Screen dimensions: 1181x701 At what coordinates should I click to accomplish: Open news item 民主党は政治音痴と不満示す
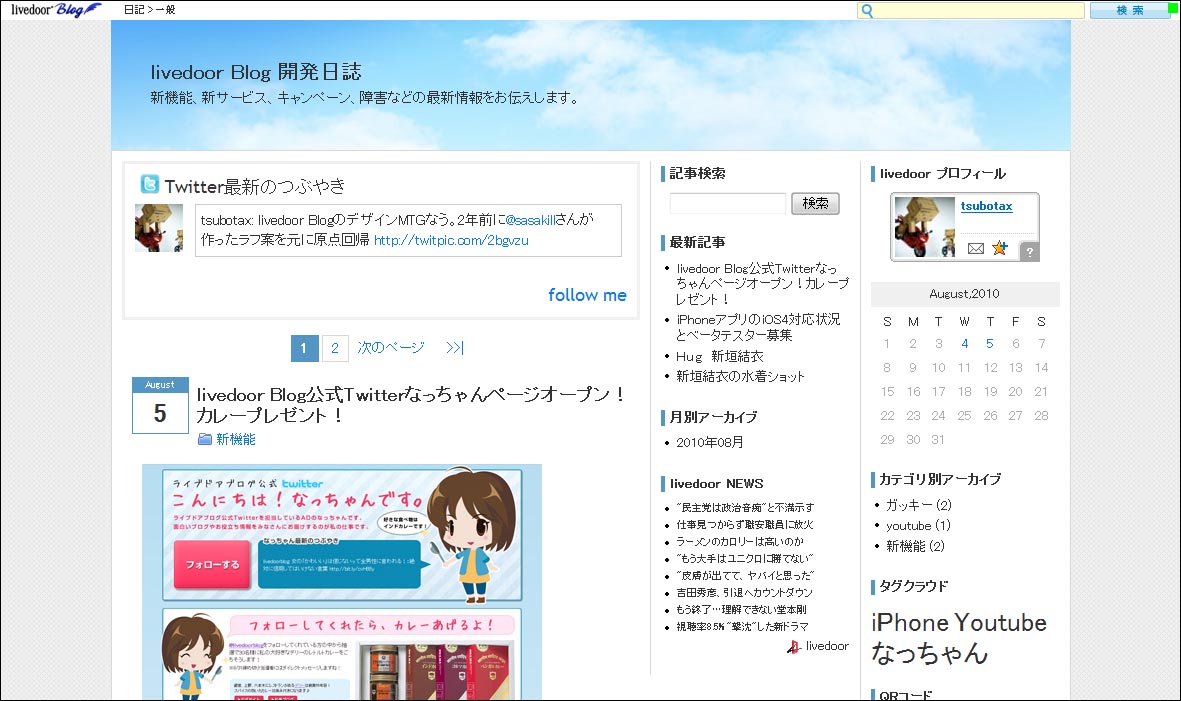pyautogui.click(x=744, y=507)
